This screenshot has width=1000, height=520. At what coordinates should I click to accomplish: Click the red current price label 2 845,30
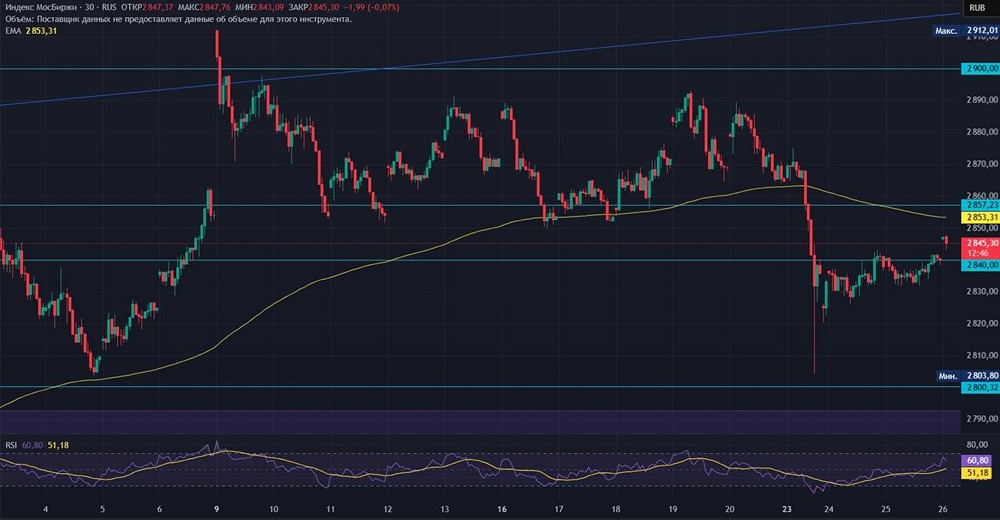[980, 243]
